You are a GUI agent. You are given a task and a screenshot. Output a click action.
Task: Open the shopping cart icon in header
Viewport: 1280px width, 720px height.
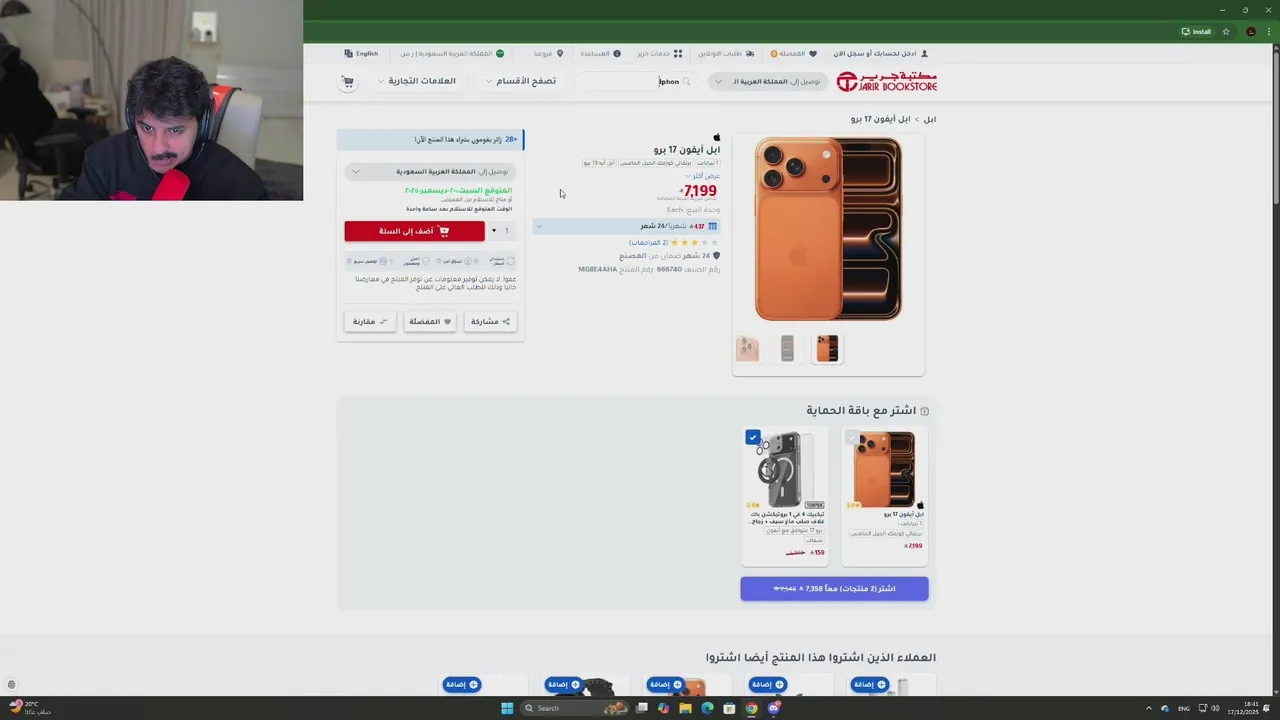pyautogui.click(x=348, y=81)
